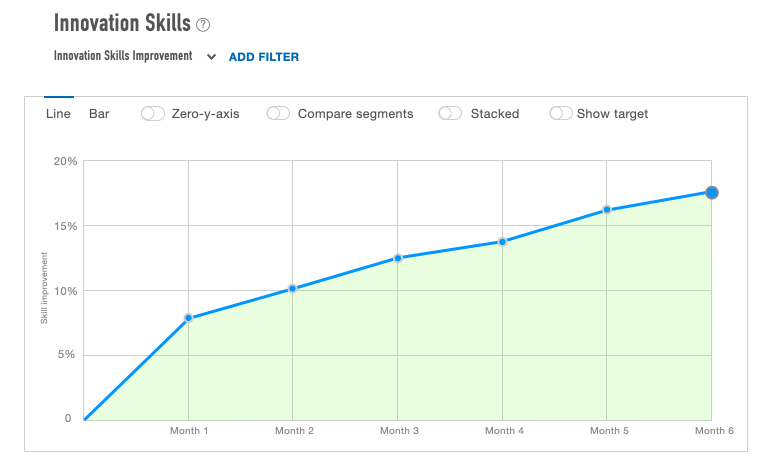
Task: Click the 20% y-axis label
Action: click(x=65, y=161)
